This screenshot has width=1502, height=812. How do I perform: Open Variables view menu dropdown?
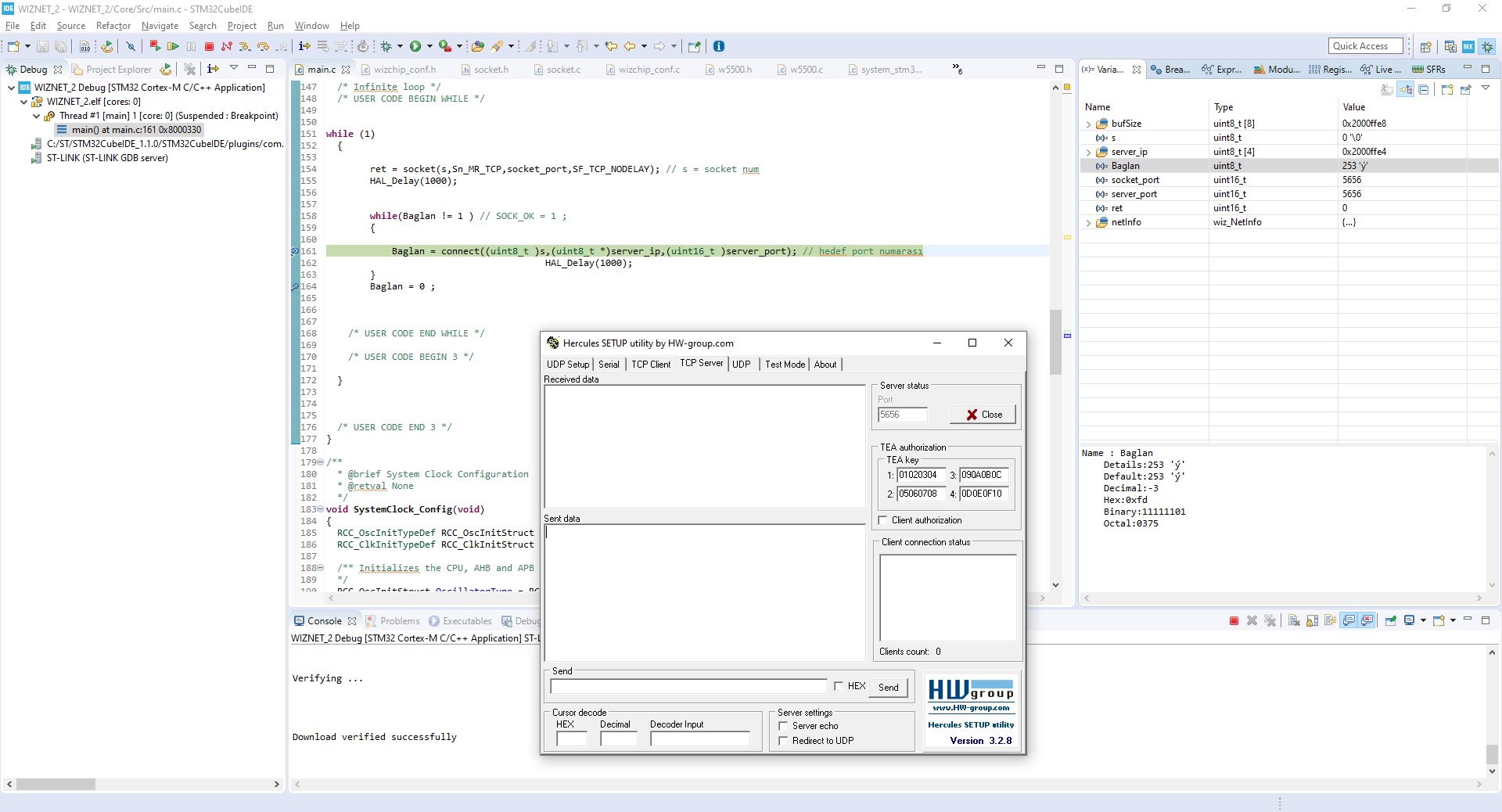(1485, 89)
